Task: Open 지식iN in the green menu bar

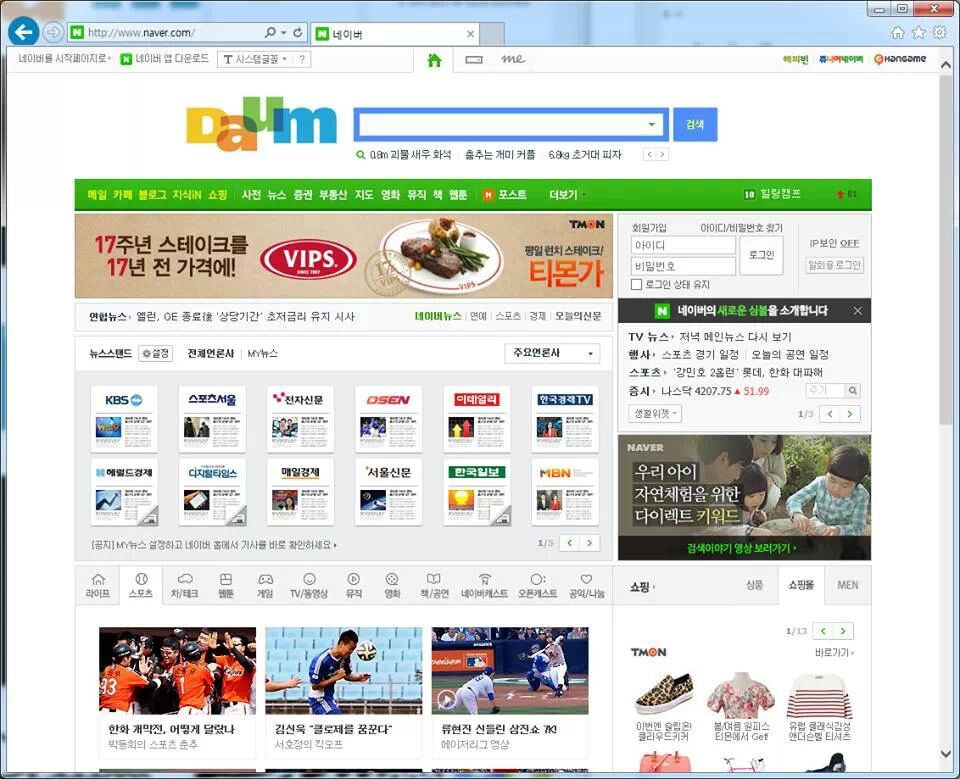Action: pyautogui.click(x=187, y=195)
